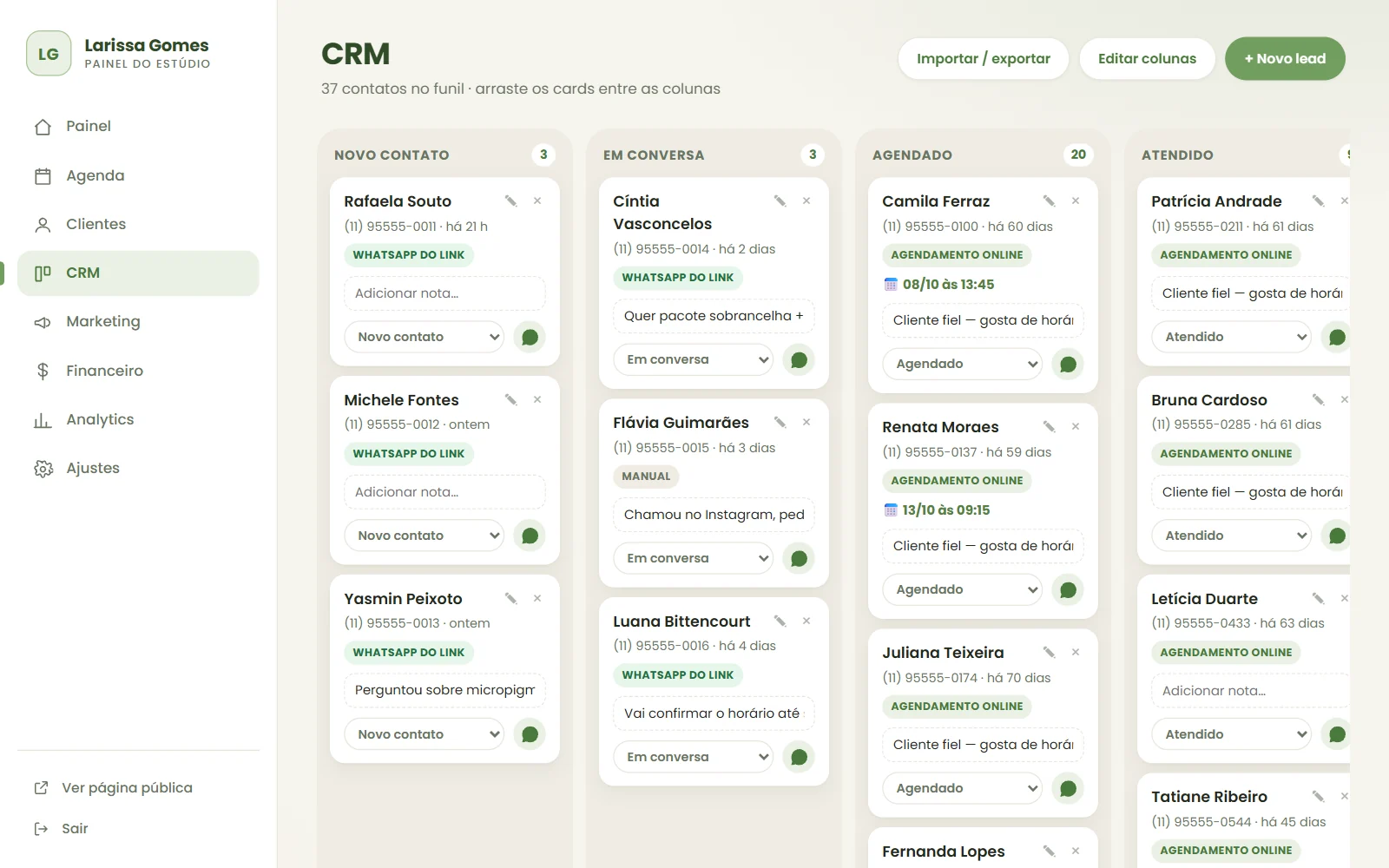The image size is (1389, 868).
Task: Open Marketing section in sidebar
Action: point(139,321)
